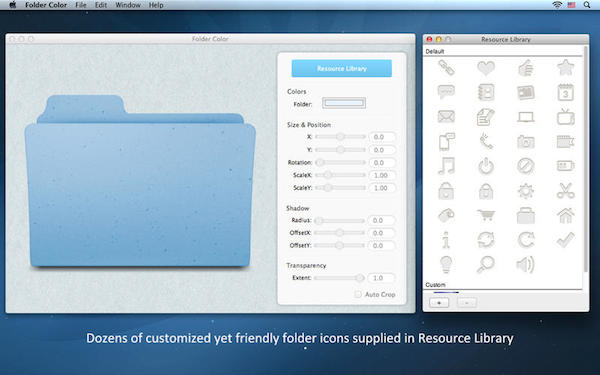The image size is (600, 375).
Task: Open the Folder color swatch
Action: [344, 103]
